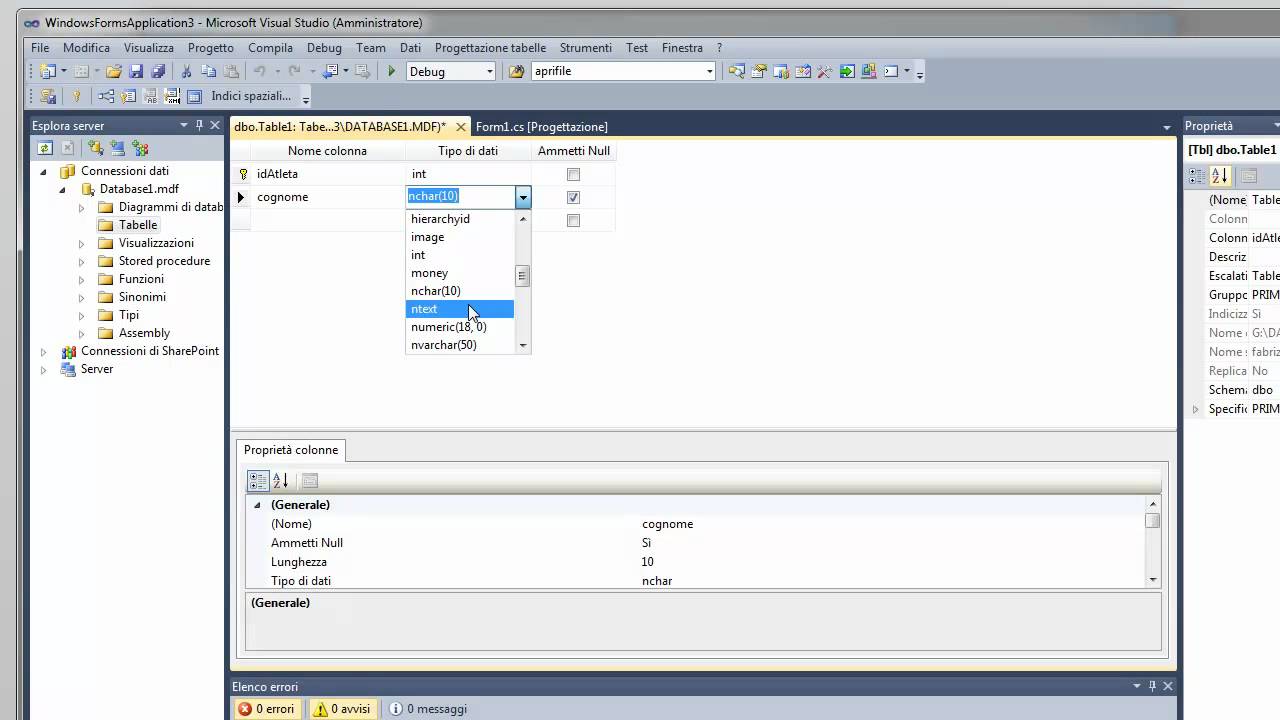Open the Solution Explorer toolbar icon
This screenshot has height=720, width=1280.
[736, 71]
